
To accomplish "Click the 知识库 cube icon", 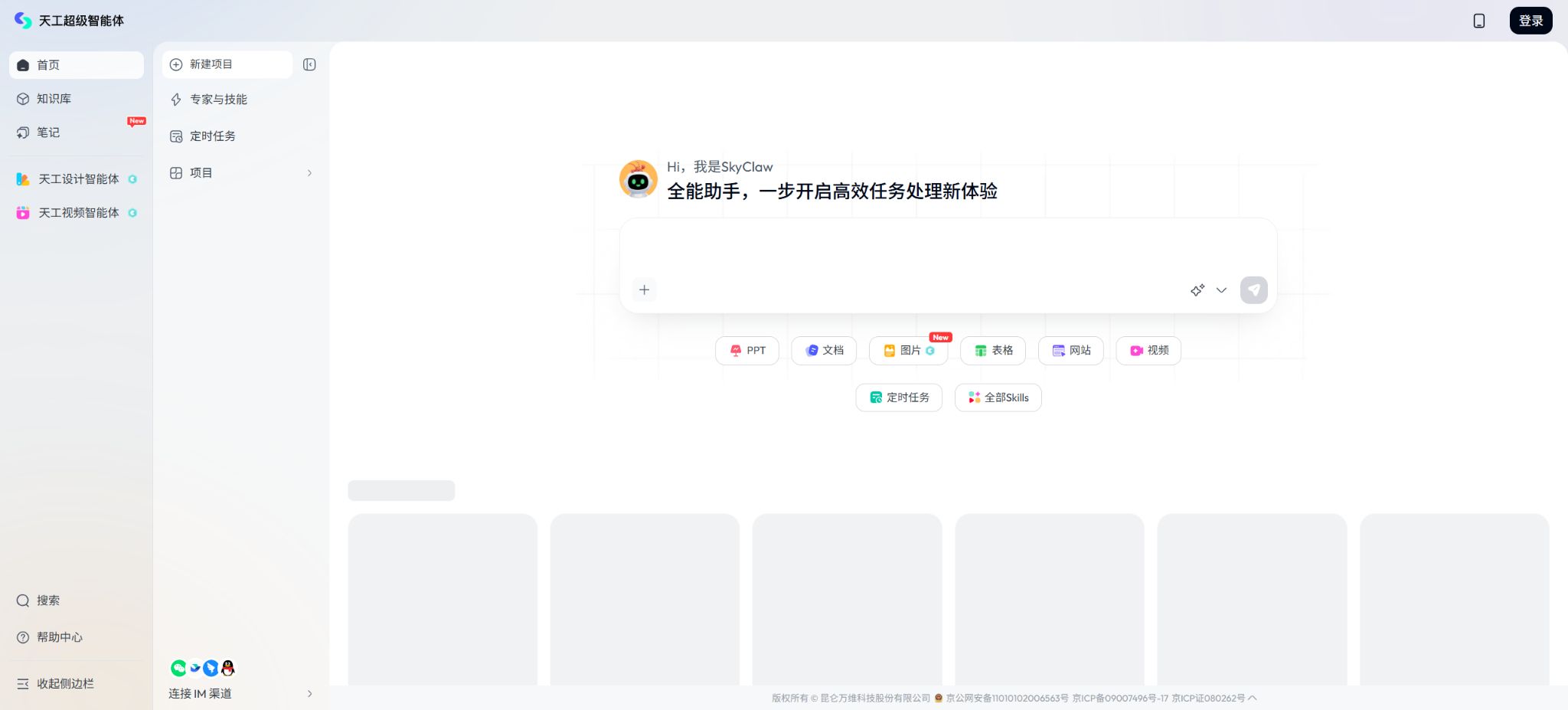I will pos(23,99).
